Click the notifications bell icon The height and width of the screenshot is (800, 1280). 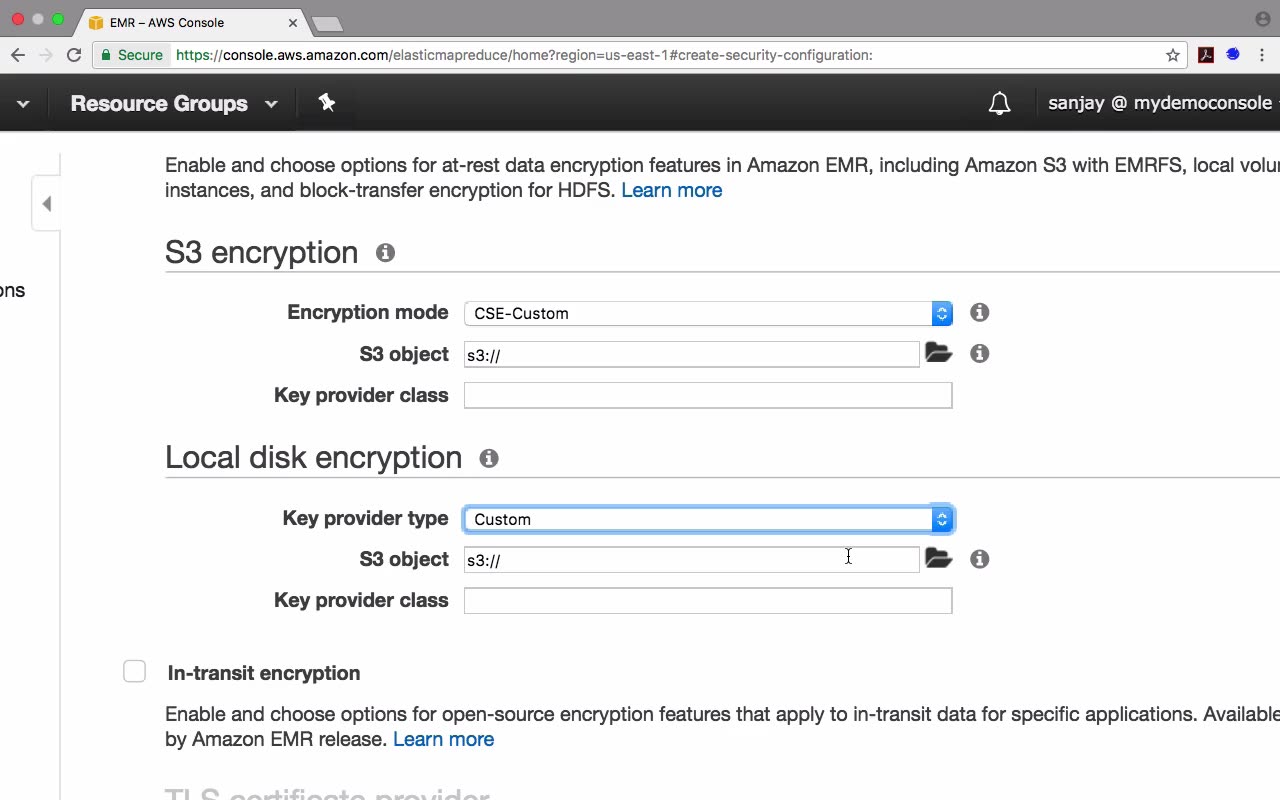click(999, 104)
